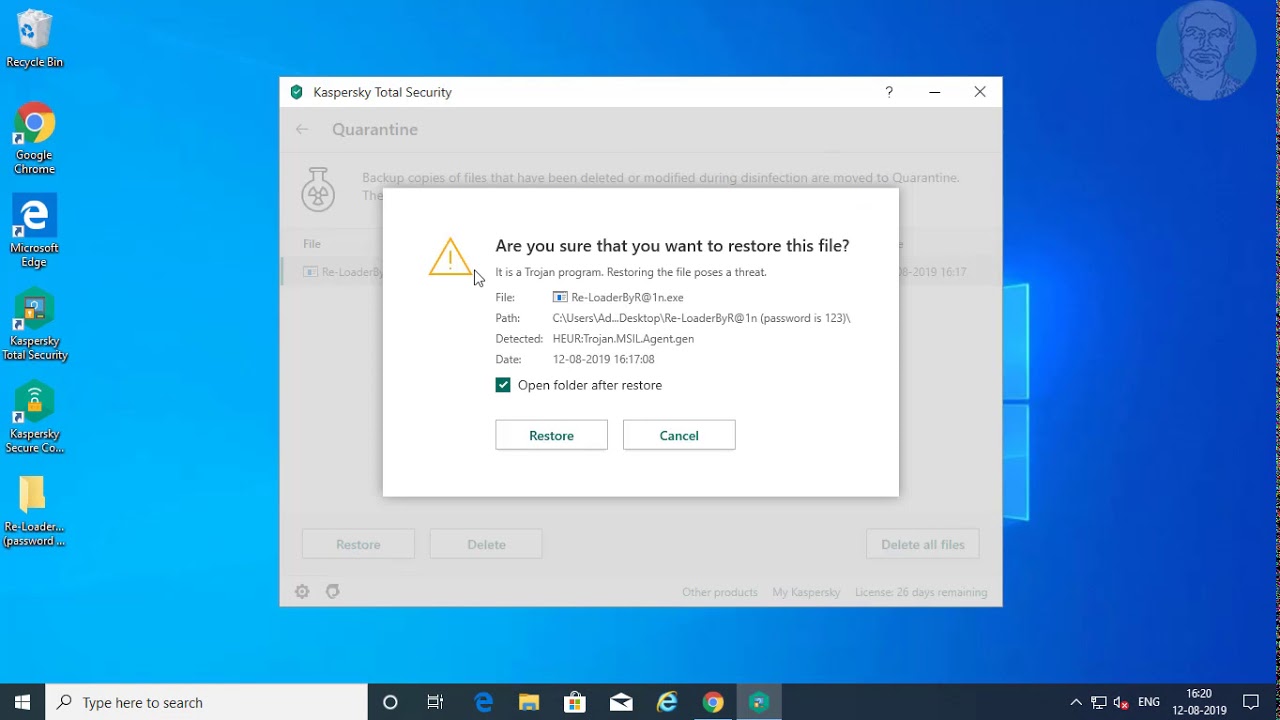
Task: Close the Kaspersky Total Security window
Action: pyautogui.click(x=980, y=92)
